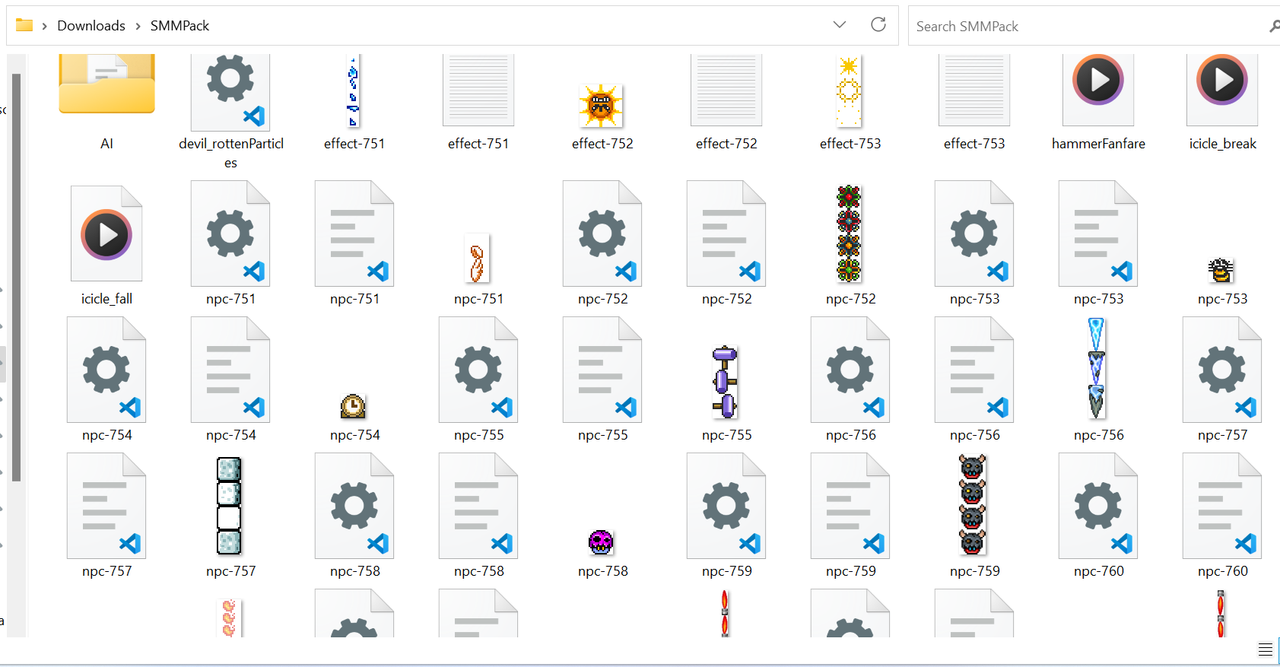Select the npc-757 ice blocks sprite image
Screen dimensions: 1280x667
230,506
